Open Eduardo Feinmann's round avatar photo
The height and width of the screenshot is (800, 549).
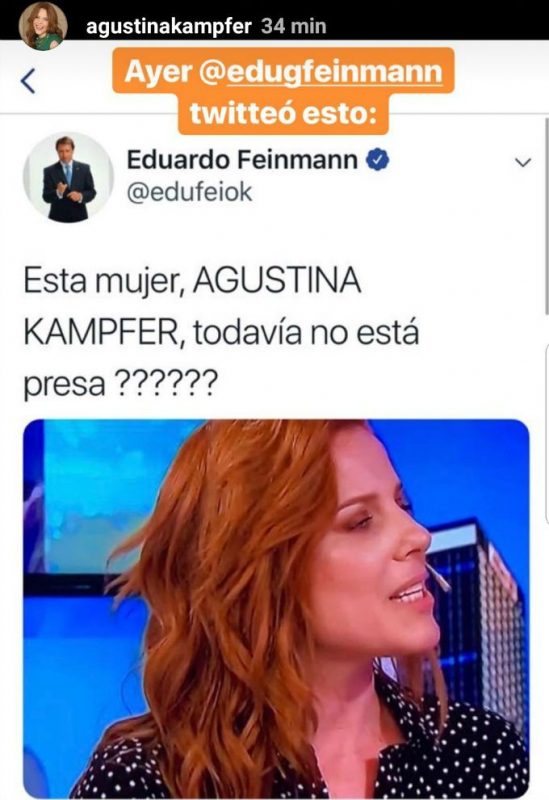pos(68,178)
